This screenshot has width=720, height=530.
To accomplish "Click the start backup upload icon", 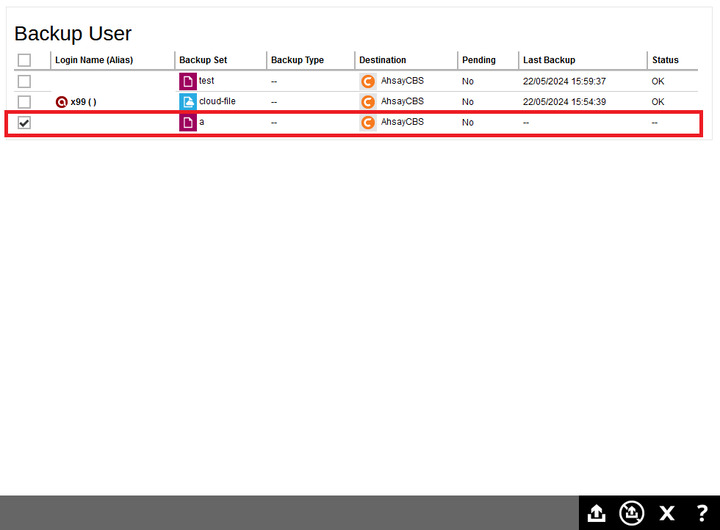I will [x=597, y=513].
